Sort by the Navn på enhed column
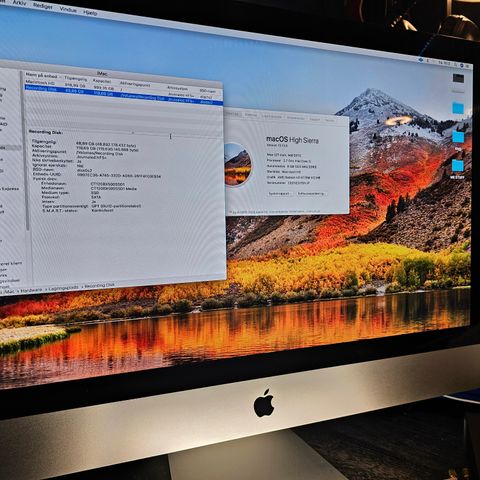The image size is (480, 480). coord(41,76)
